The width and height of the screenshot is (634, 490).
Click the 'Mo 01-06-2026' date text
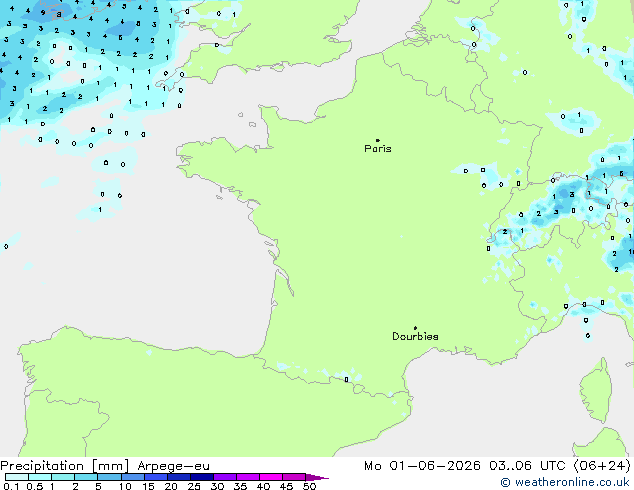tap(422, 466)
